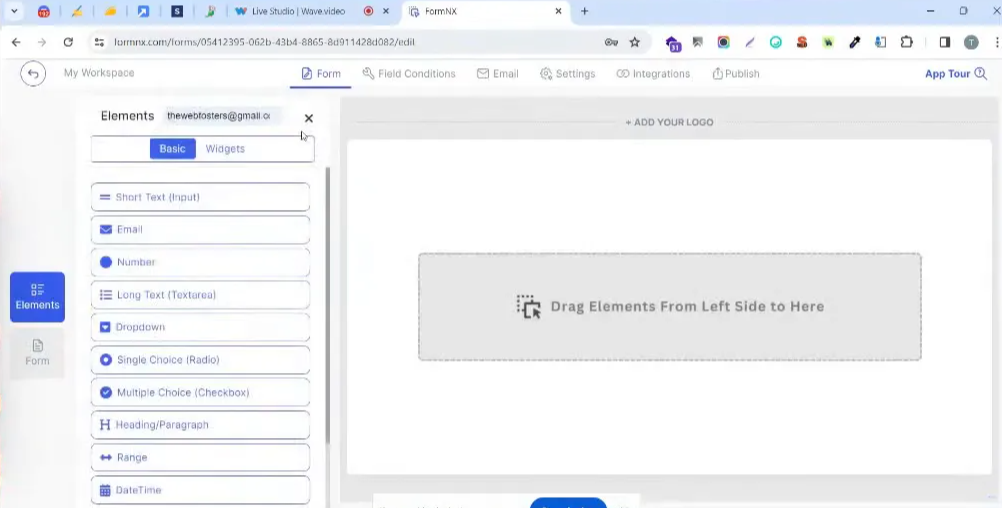The width and height of the screenshot is (1002, 508).
Task: Toggle the browser side panel
Action: 944,42
